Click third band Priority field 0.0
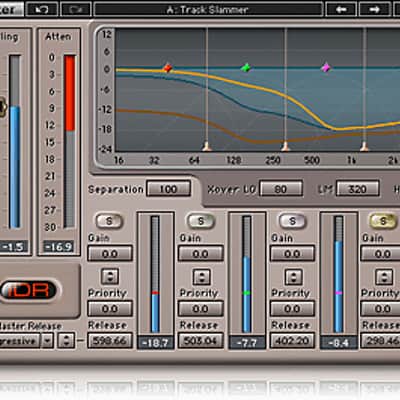 [x=292, y=309]
